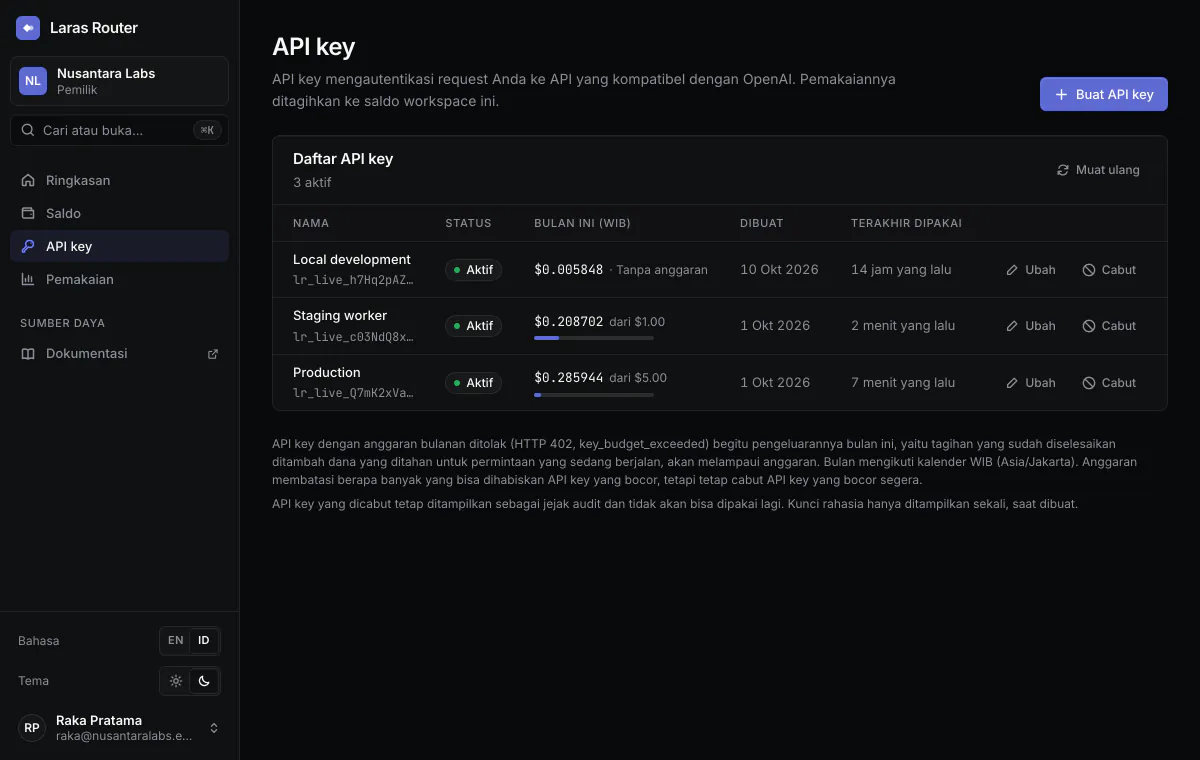The width and height of the screenshot is (1200, 760).
Task: Revoke the Production key with Cabut
Action: click(1109, 382)
